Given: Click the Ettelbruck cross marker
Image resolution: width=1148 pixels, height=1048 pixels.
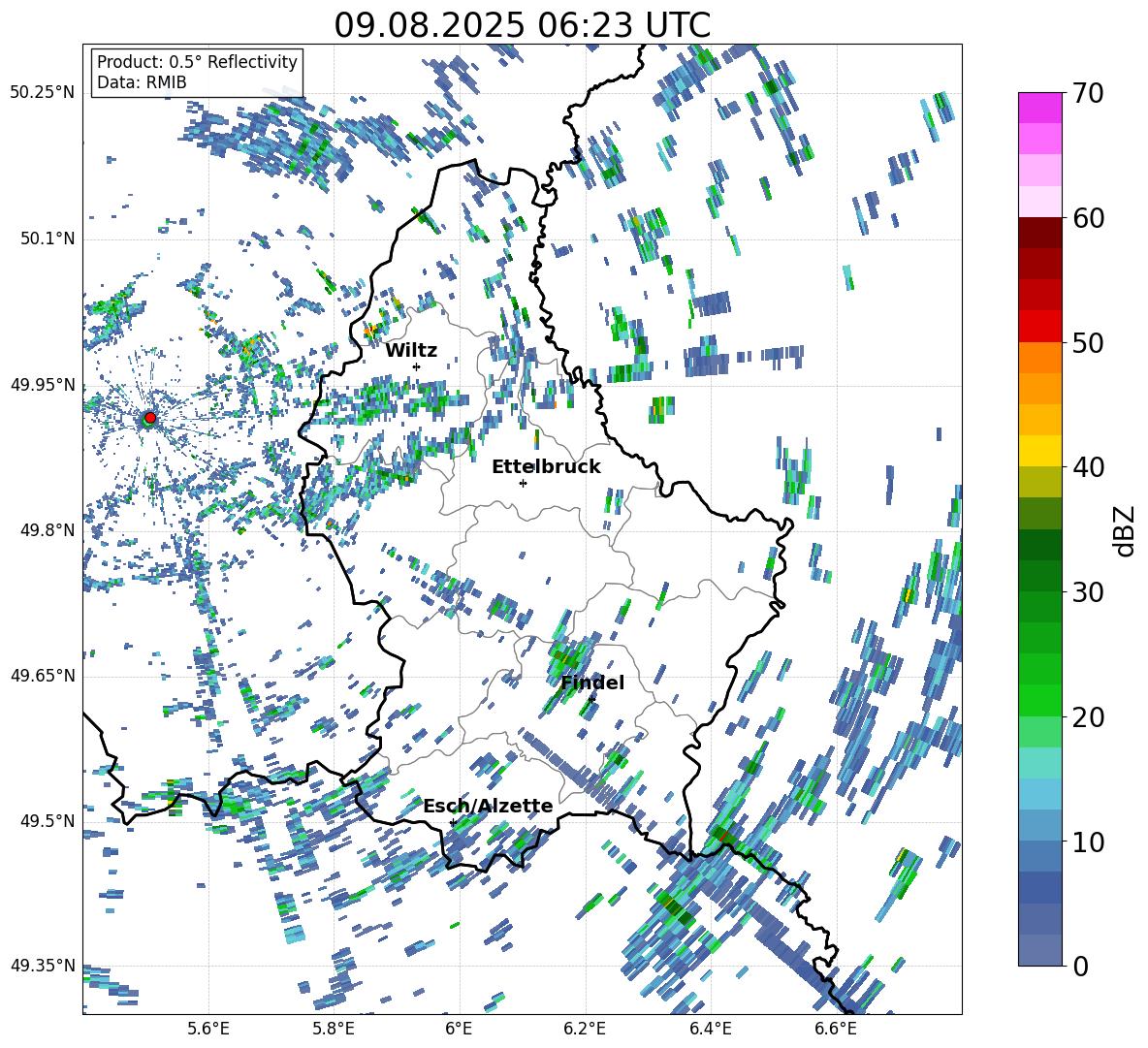Looking at the screenshot, I should (523, 483).
